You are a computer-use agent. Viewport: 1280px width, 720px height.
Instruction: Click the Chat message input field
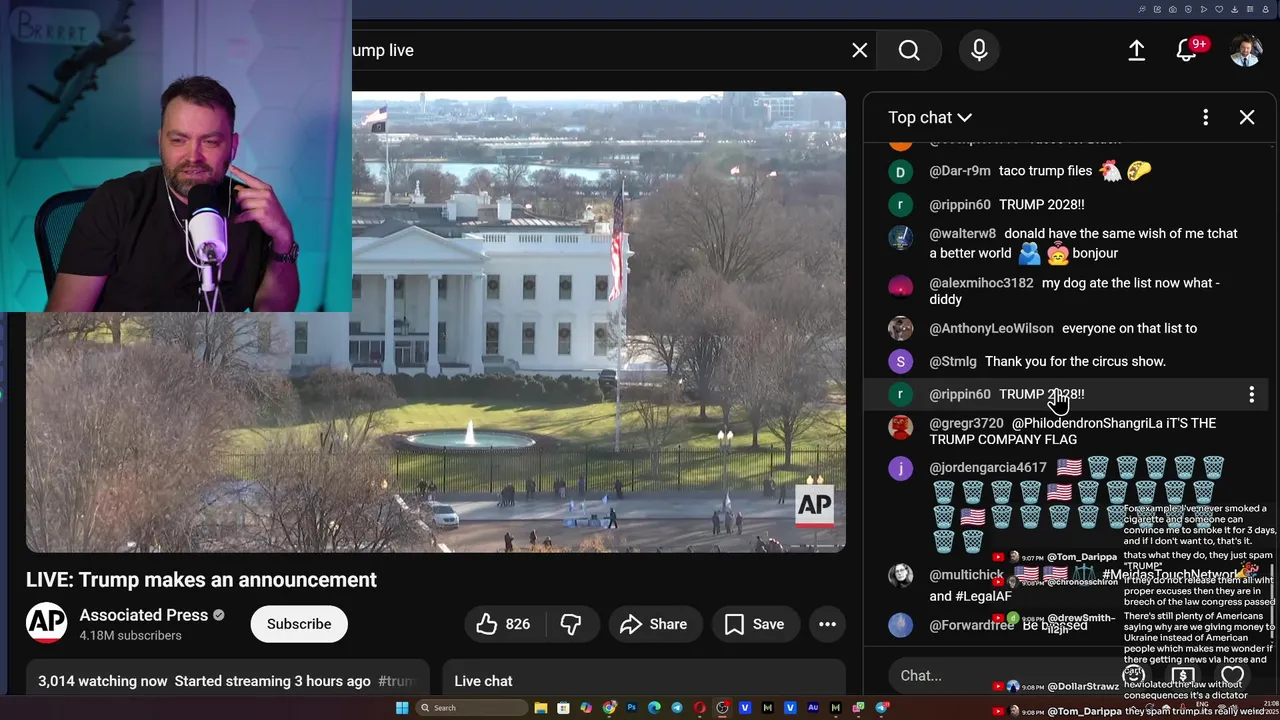(1000, 675)
